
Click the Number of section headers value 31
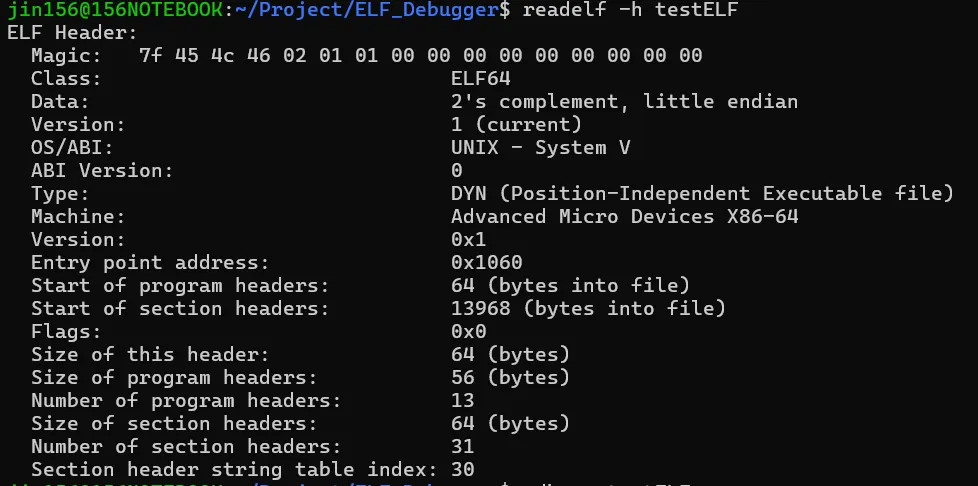[x=462, y=447]
